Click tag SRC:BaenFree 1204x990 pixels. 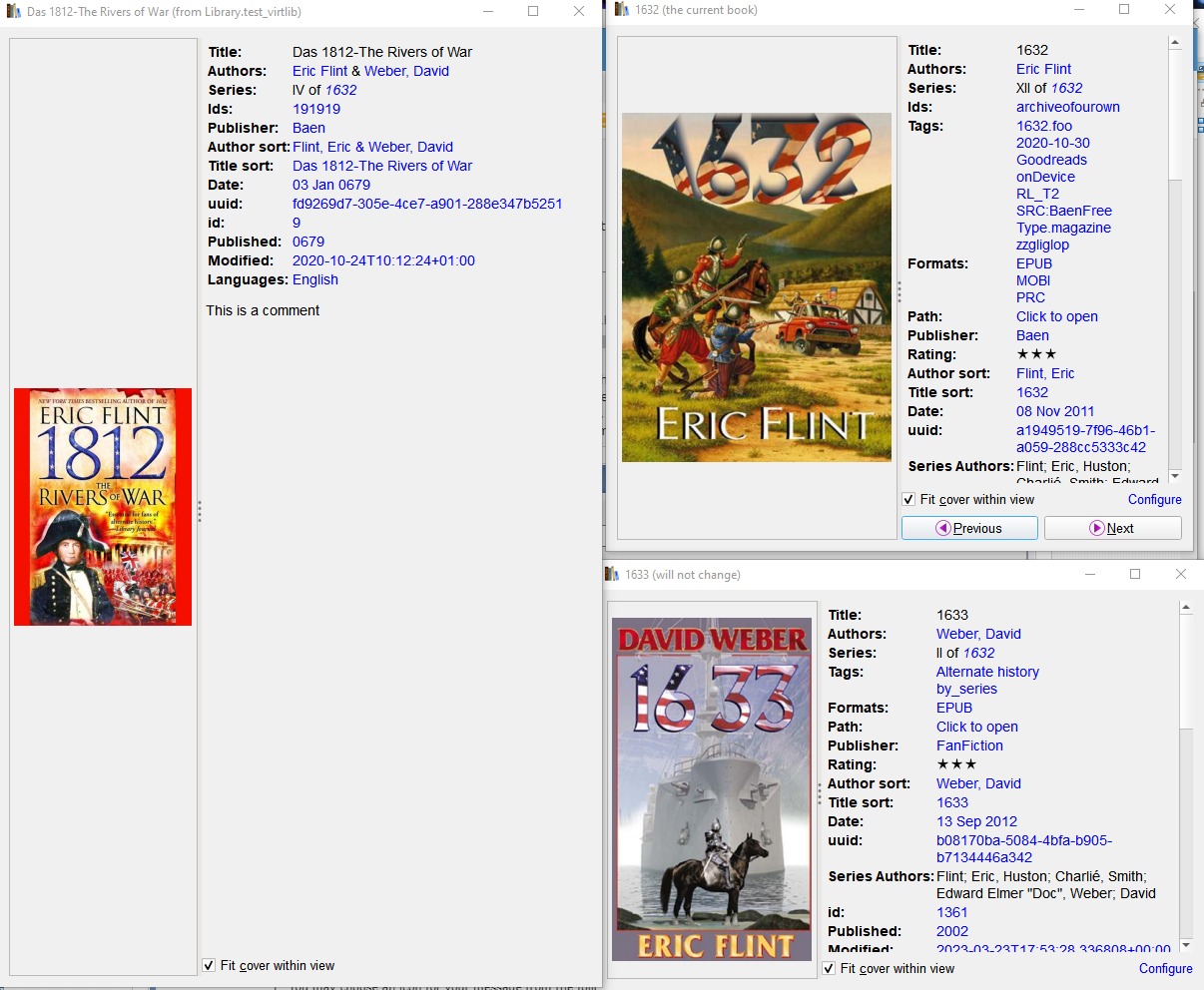pos(1064,211)
